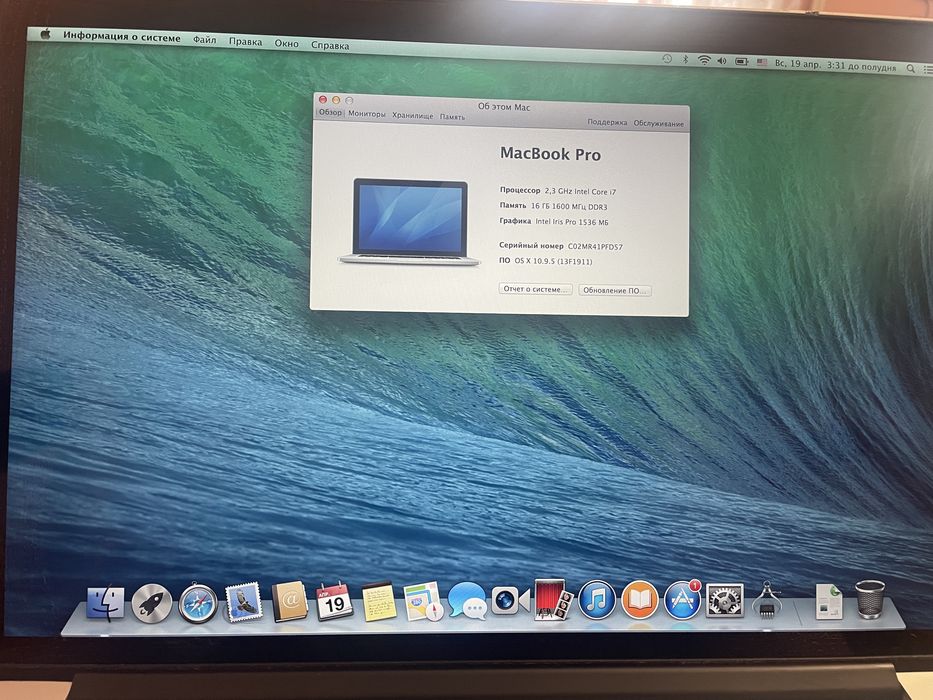Open the document stack in Dock
933x700 pixels.
coord(829,601)
